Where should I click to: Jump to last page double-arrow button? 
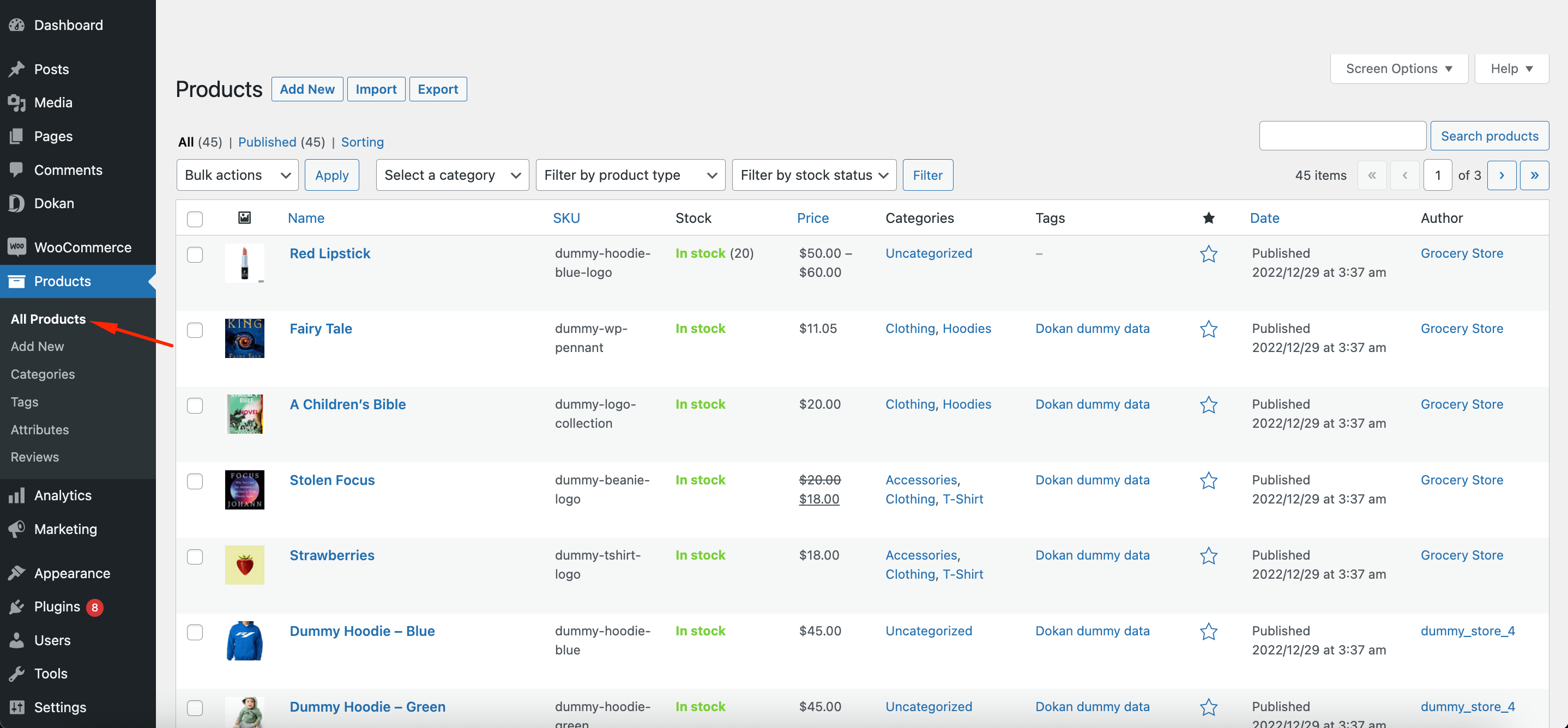pyautogui.click(x=1534, y=175)
